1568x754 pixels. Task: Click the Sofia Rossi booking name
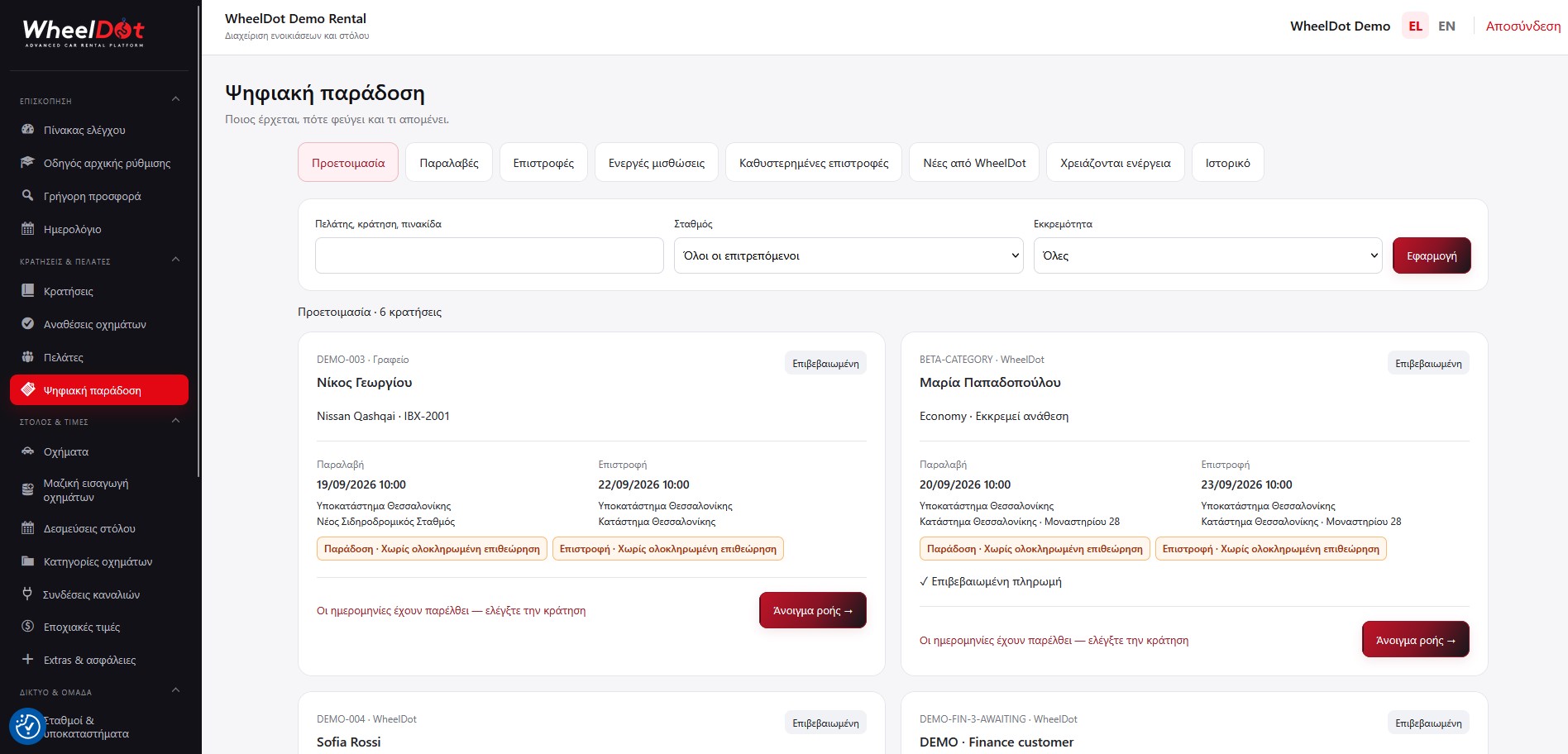[349, 742]
